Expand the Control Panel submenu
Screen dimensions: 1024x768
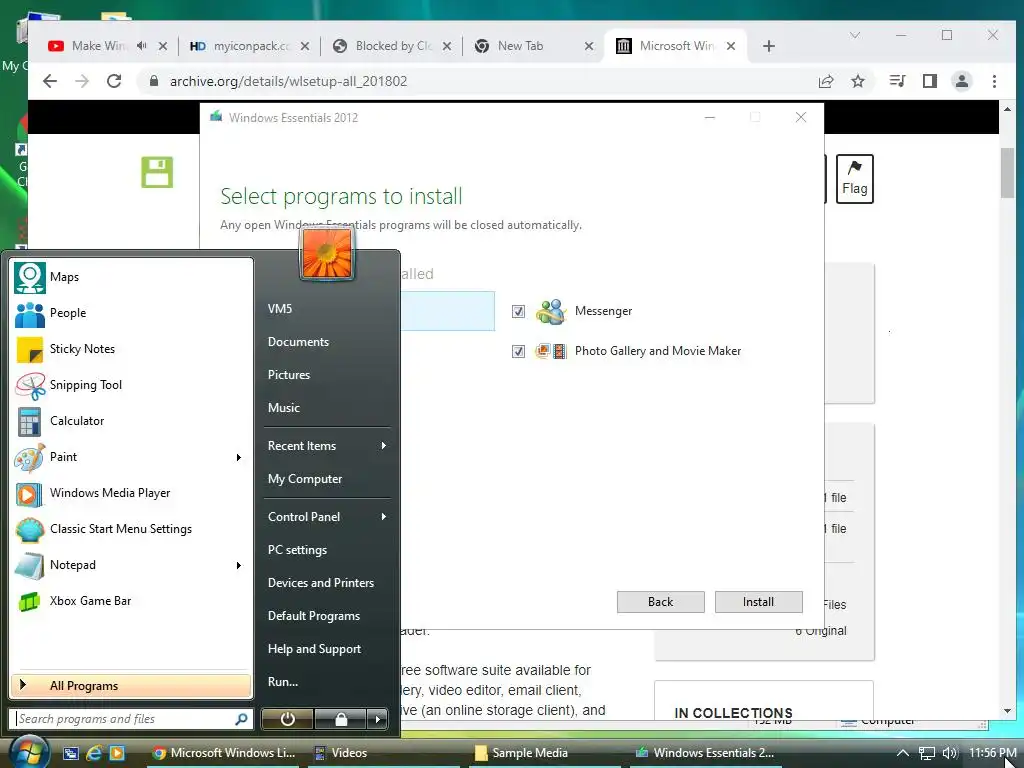[x=383, y=517]
